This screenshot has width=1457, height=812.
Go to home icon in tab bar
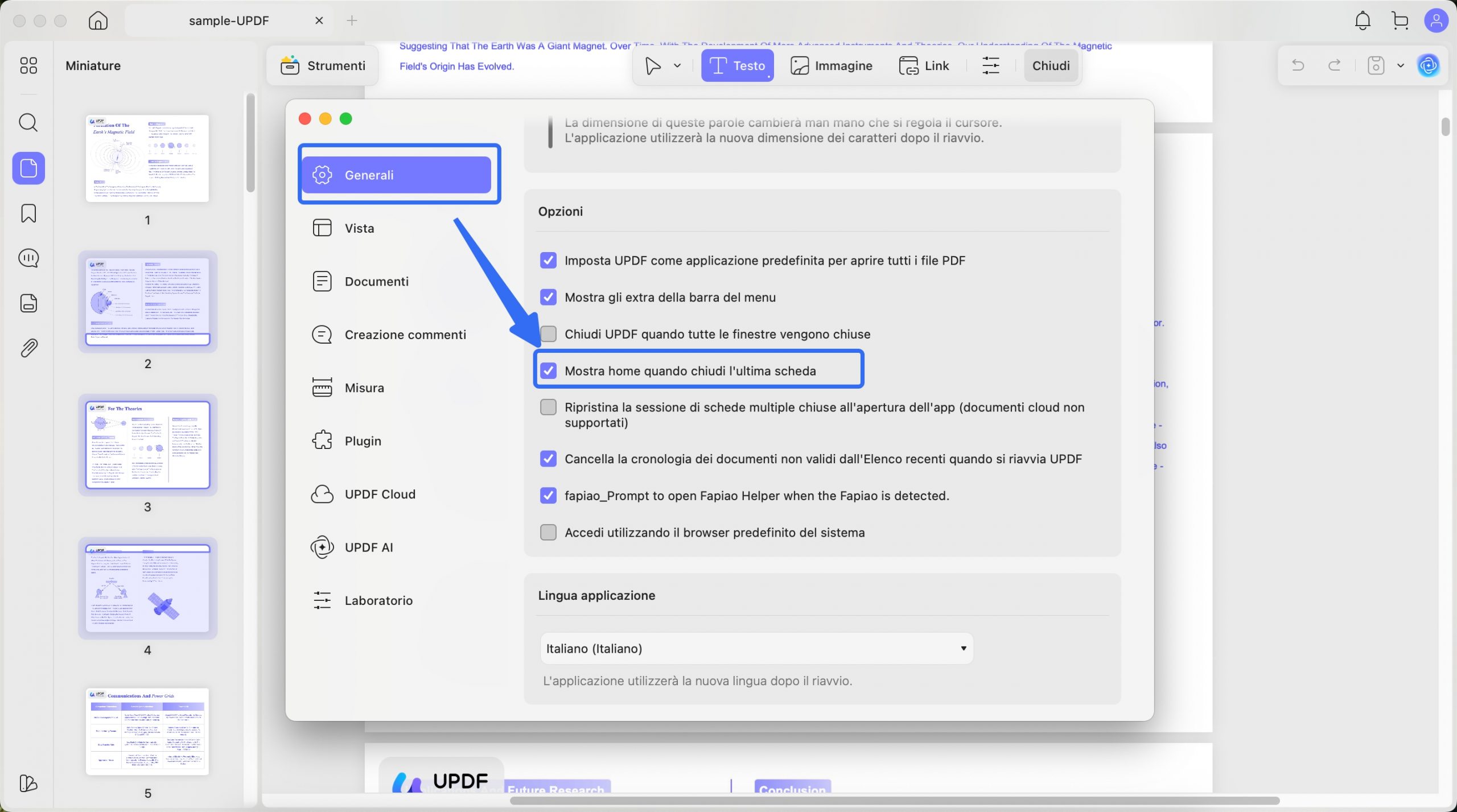pos(98,21)
